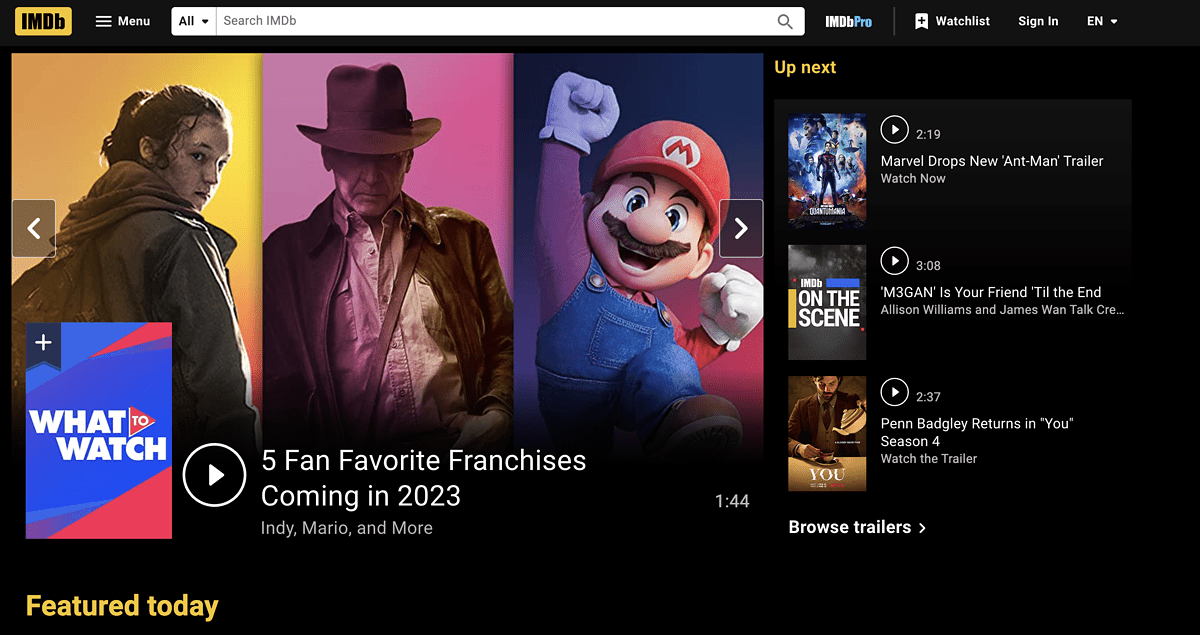
Task: Open "'M3GAN' Is Your Friend 'Til the End"
Action: pos(991,292)
